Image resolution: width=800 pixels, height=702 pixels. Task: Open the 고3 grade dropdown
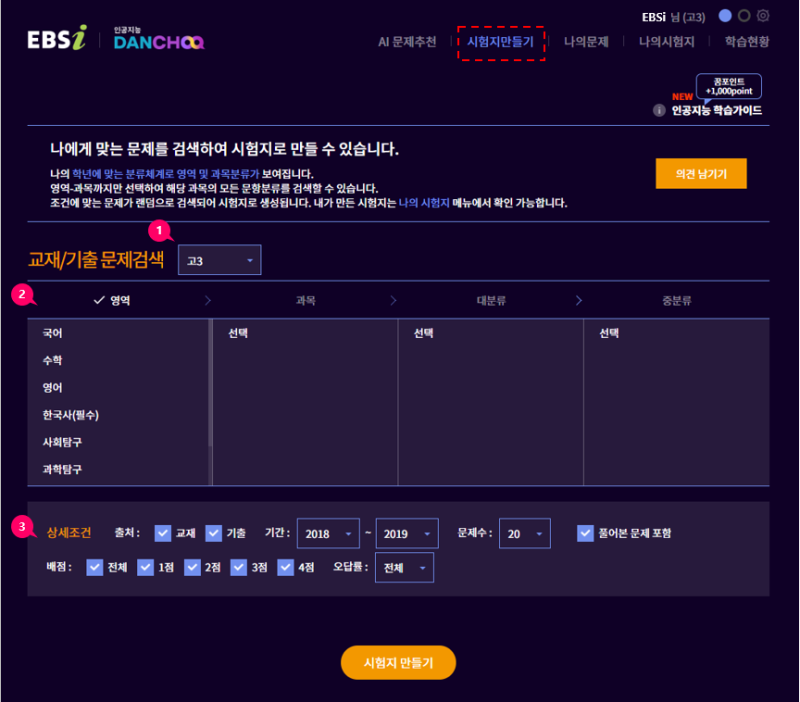219,259
